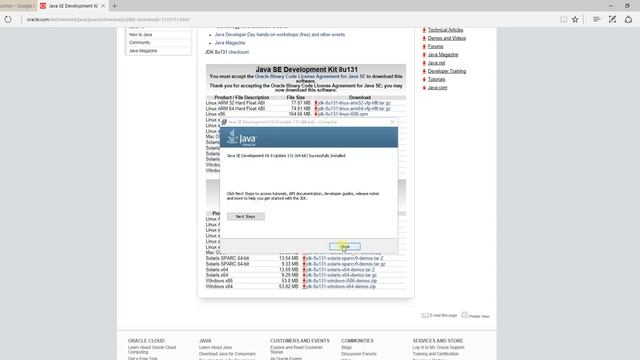Download jdk-8u131-solaris-x64-demos.tar.Z
Viewport: 640px width, 360px height.
click(341, 270)
